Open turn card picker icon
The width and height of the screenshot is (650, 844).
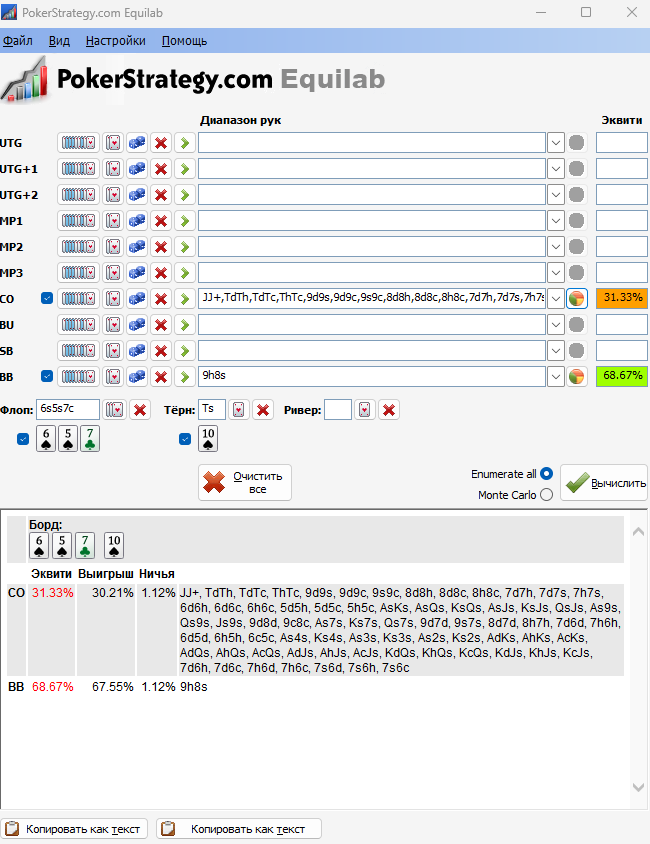pyautogui.click(x=238, y=410)
